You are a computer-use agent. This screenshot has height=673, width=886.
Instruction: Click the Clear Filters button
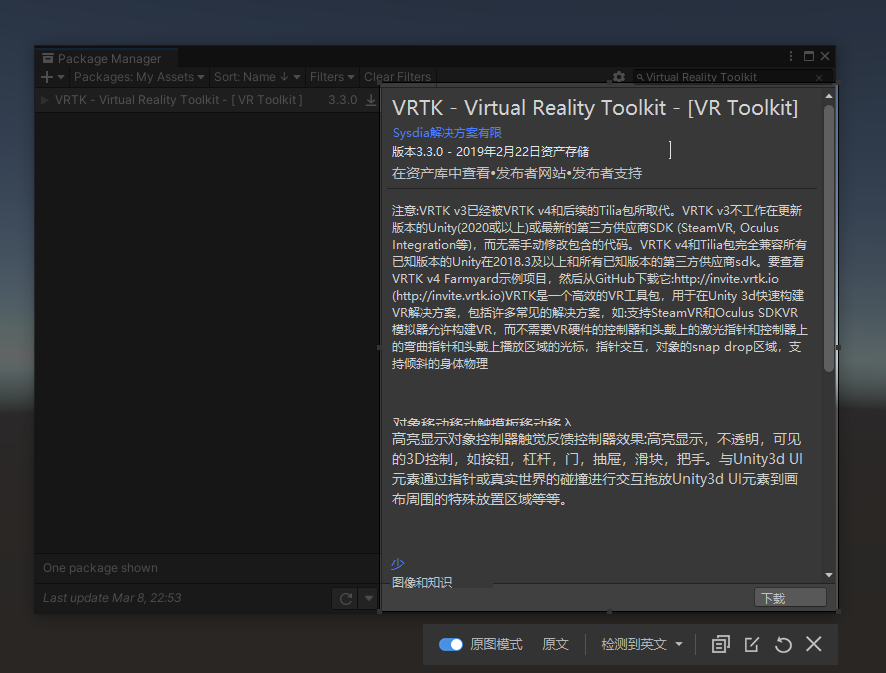coord(397,77)
